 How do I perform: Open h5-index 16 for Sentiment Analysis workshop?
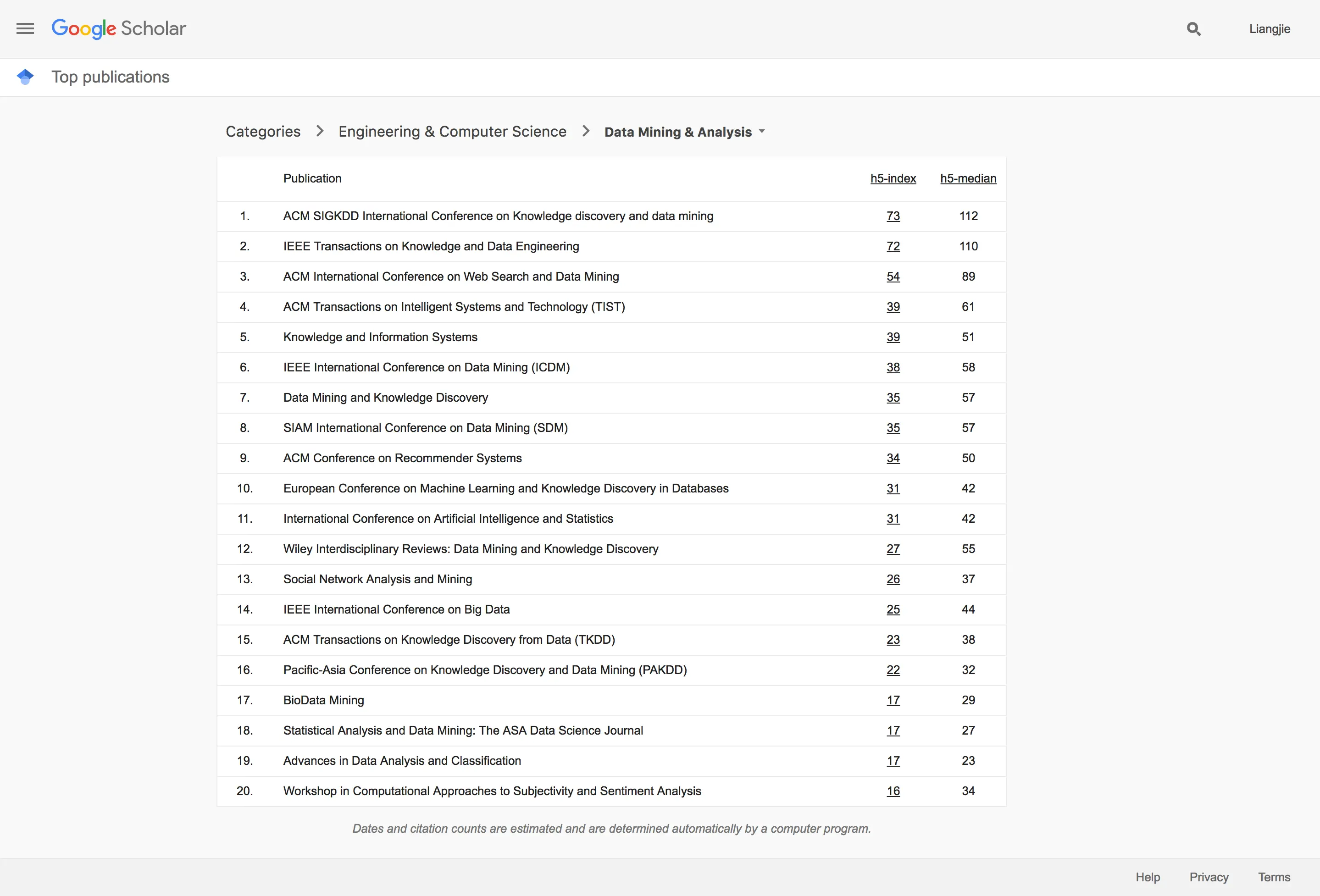click(x=893, y=791)
